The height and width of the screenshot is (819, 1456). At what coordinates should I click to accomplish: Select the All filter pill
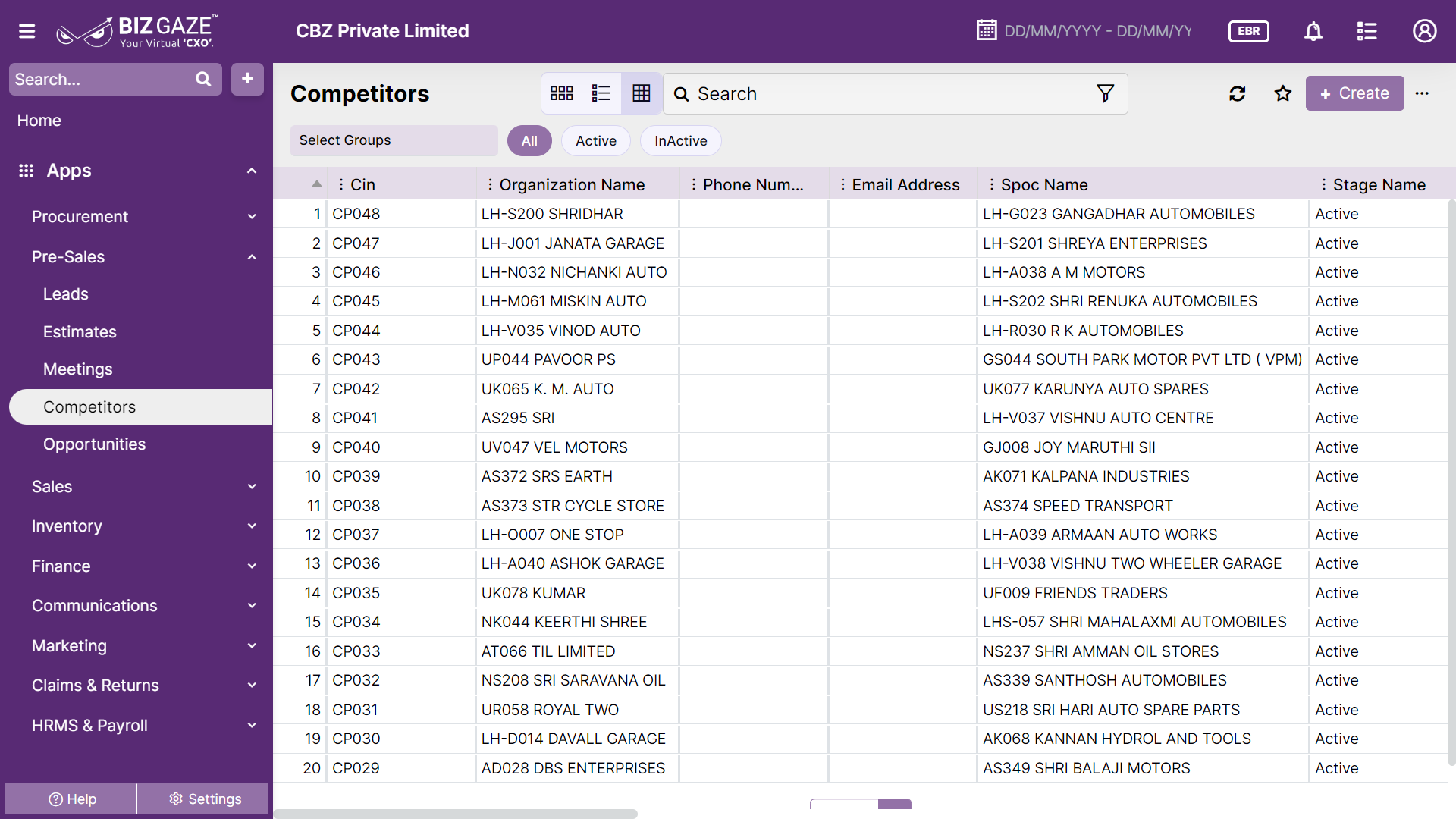(529, 141)
